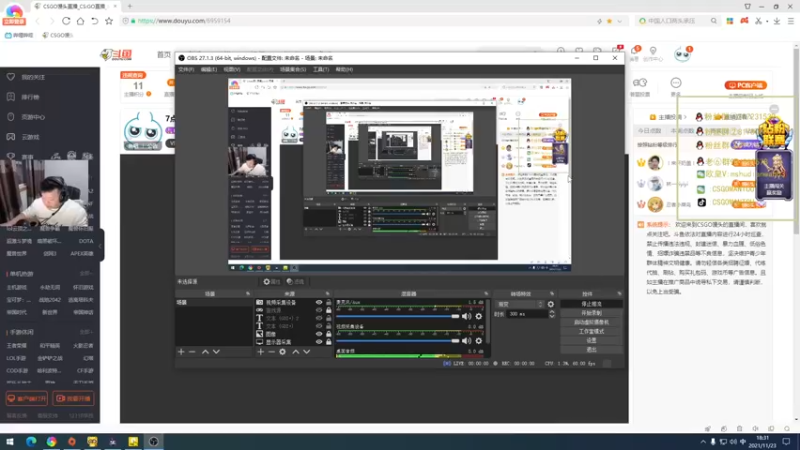The height and width of the screenshot is (450, 800).
Task: Adjust the video capture device volume slider
Action: (398, 340)
